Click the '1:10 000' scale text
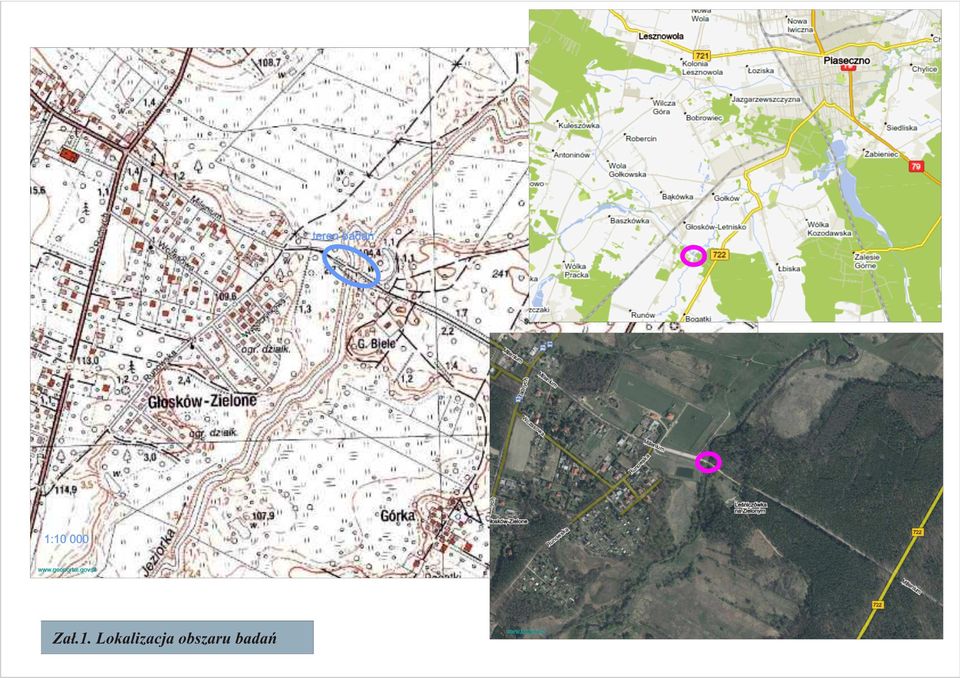The image size is (960, 678). pos(66,539)
